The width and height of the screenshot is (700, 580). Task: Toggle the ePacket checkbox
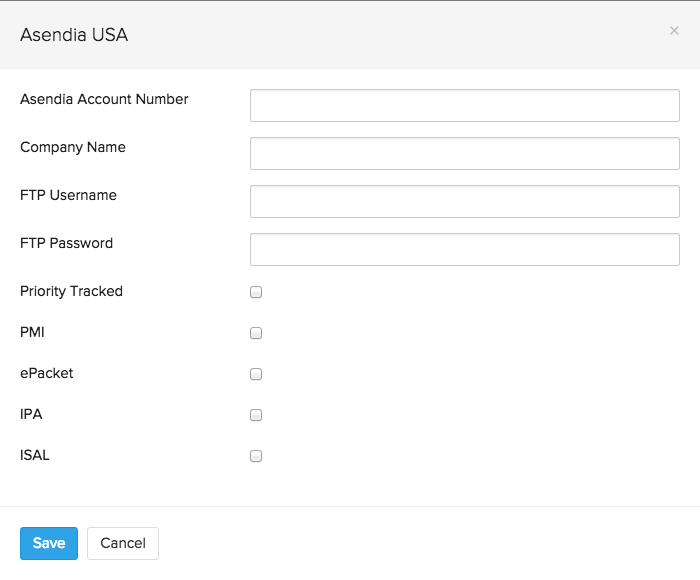[x=256, y=374]
